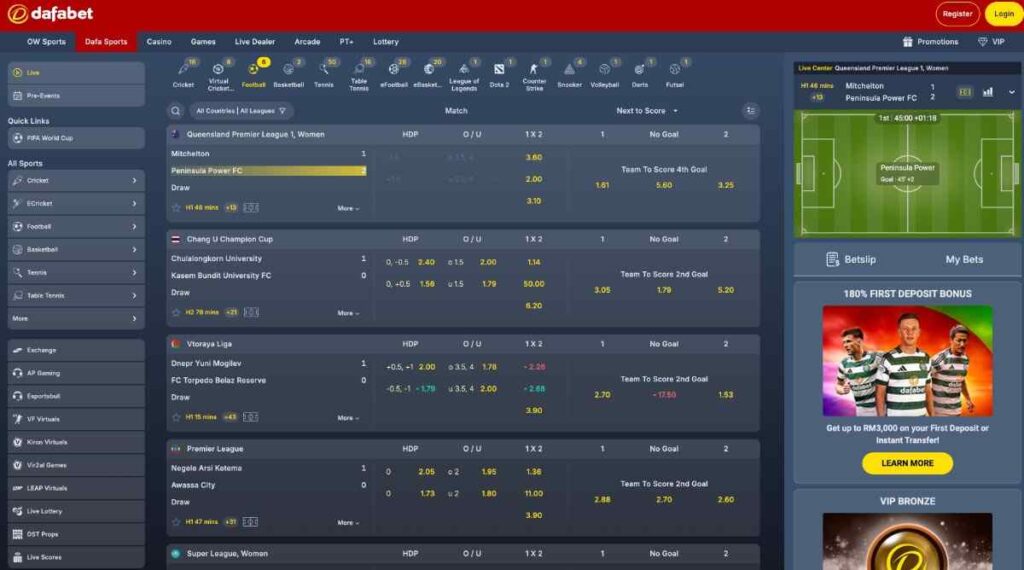1024x570 pixels.
Task: Select the Snooker sport icon
Action: pos(569,74)
